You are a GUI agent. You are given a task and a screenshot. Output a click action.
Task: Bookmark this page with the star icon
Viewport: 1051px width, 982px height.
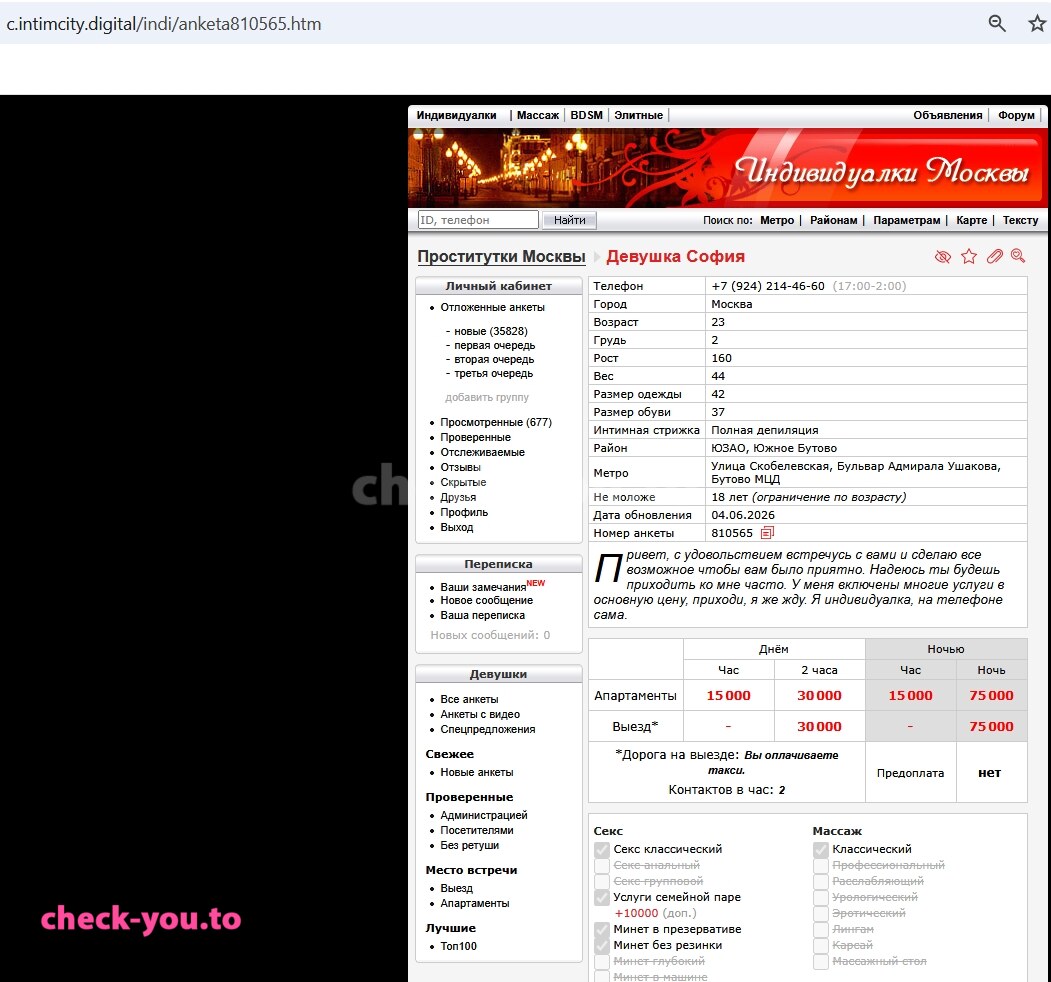[x=1037, y=23]
